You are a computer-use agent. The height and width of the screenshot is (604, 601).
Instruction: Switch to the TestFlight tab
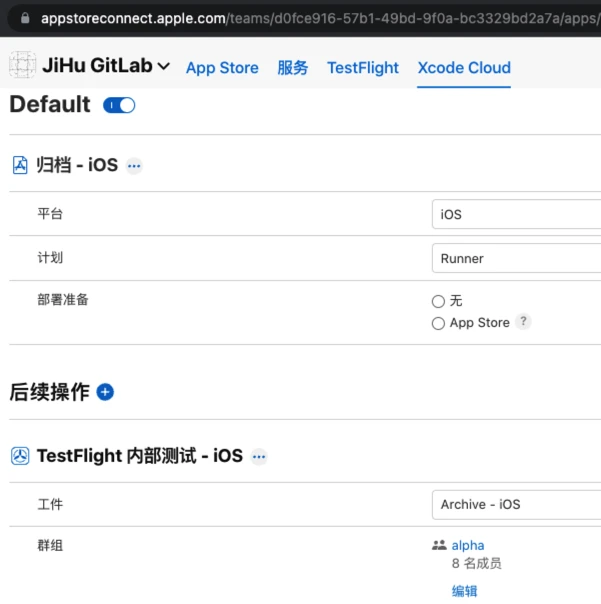click(363, 68)
